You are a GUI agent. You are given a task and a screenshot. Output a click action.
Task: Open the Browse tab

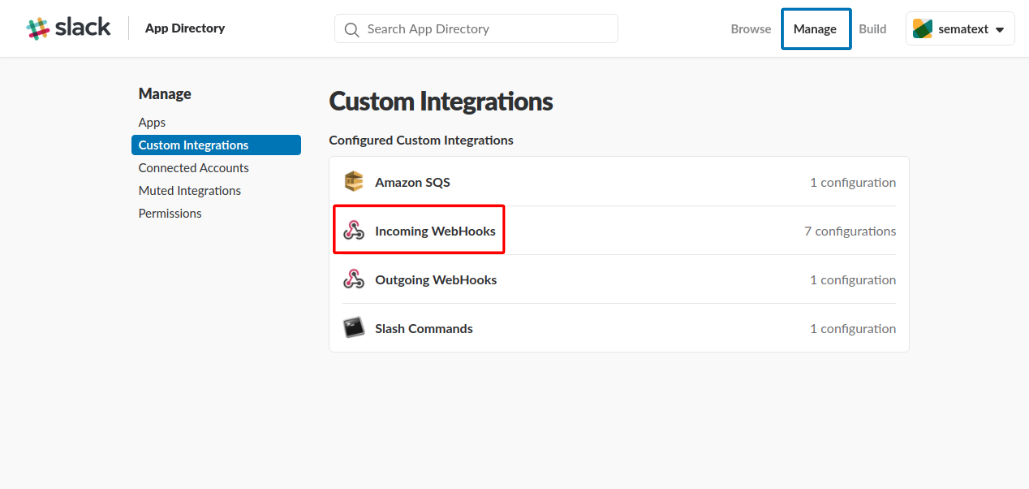pyautogui.click(x=751, y=29)
